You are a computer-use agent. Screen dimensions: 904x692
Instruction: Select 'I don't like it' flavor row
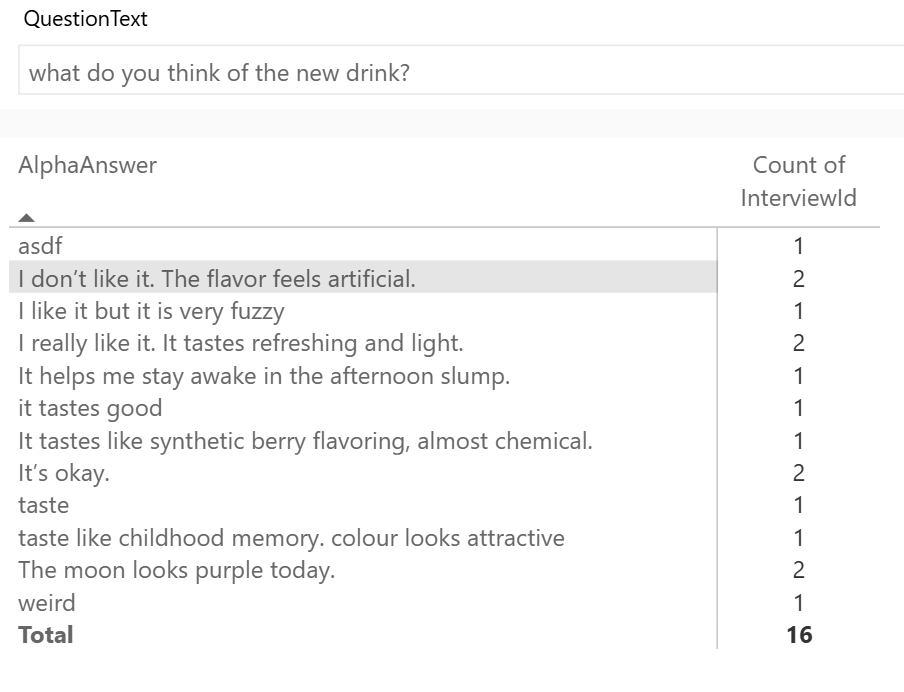pyautogui.click(x=217, y=279)
